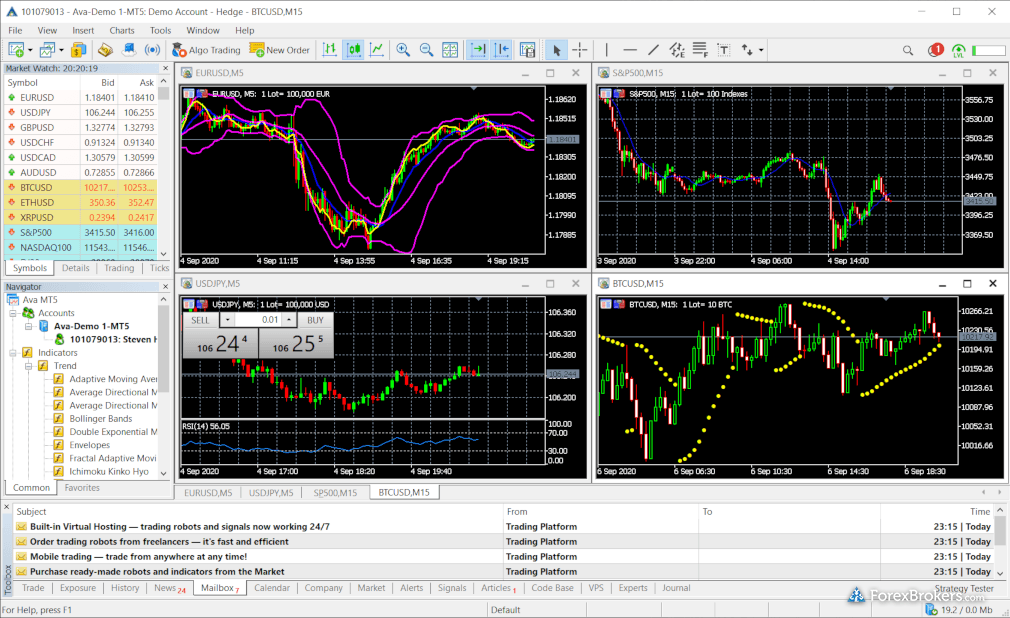
Task: Select the cursor arrow tool
Action: tap(557, 50)
